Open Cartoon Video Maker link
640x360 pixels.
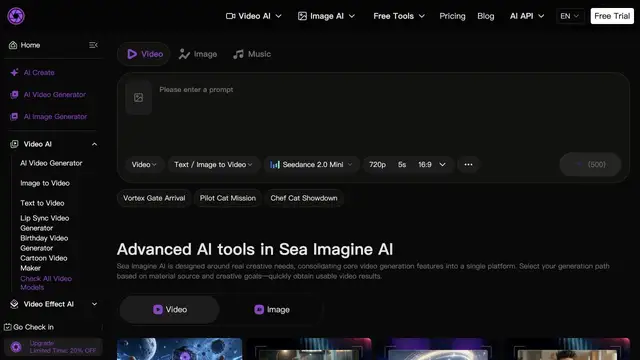pos(44,263)
